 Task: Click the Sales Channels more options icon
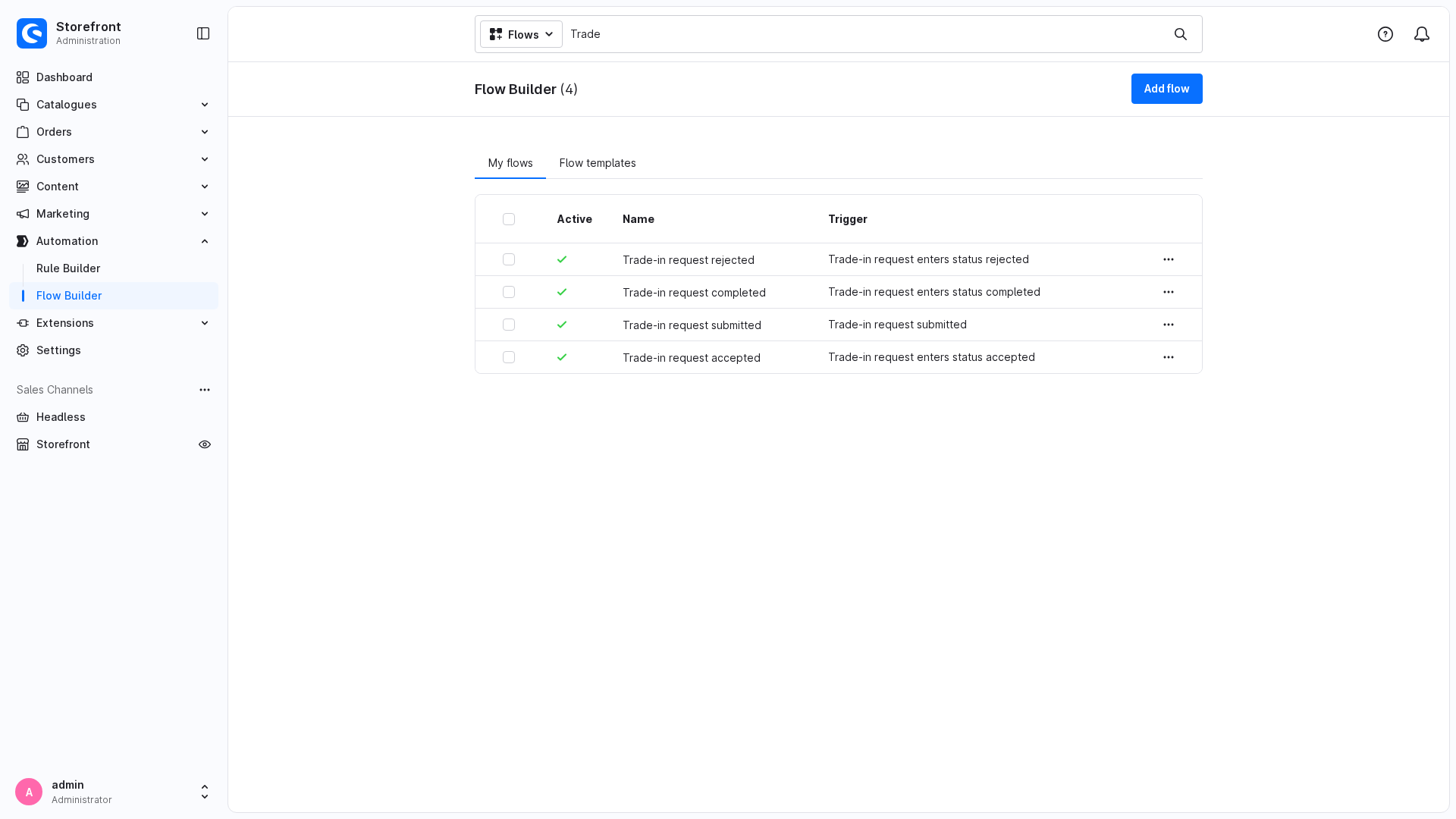tap(205, 390)
